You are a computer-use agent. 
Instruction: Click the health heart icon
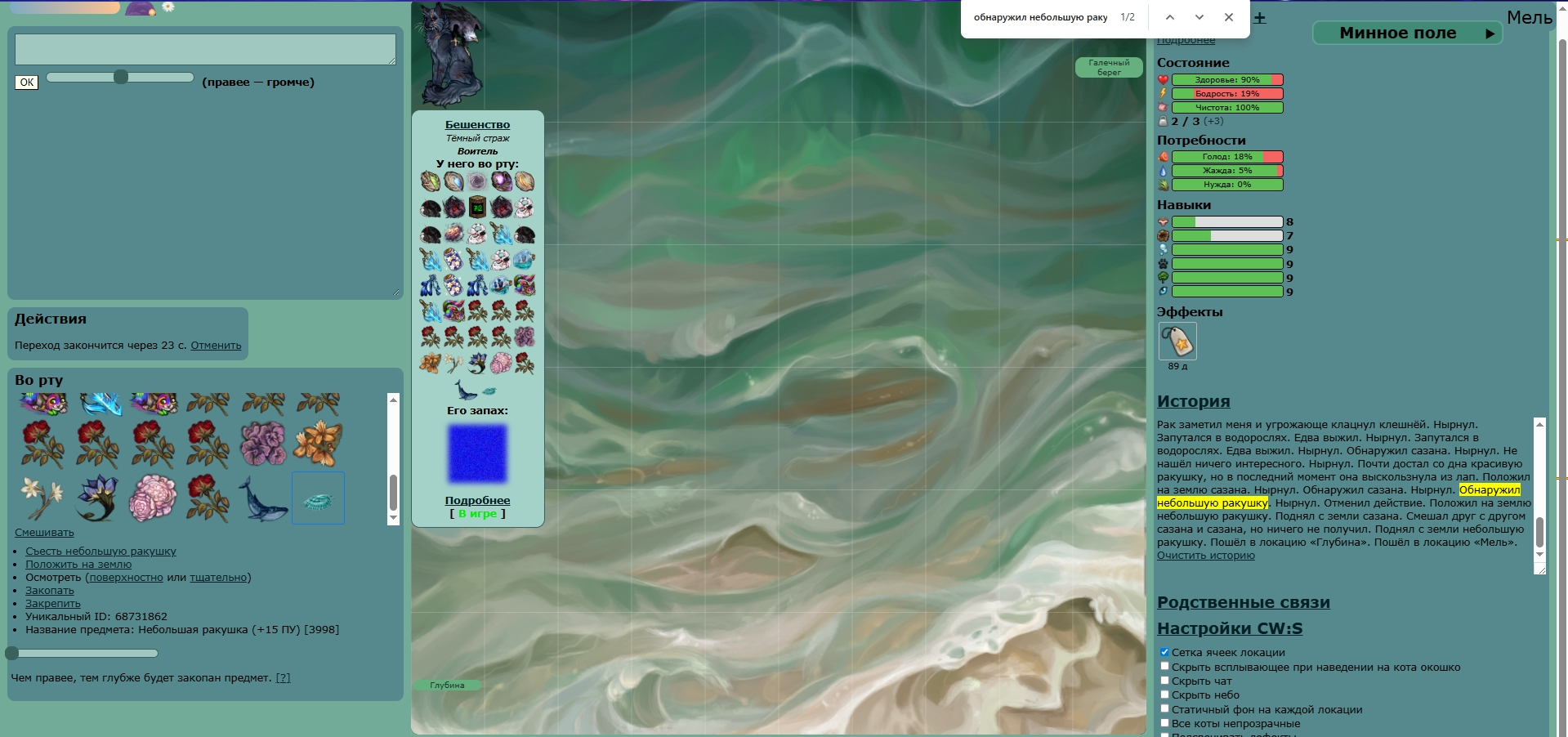pos(1163,80)
